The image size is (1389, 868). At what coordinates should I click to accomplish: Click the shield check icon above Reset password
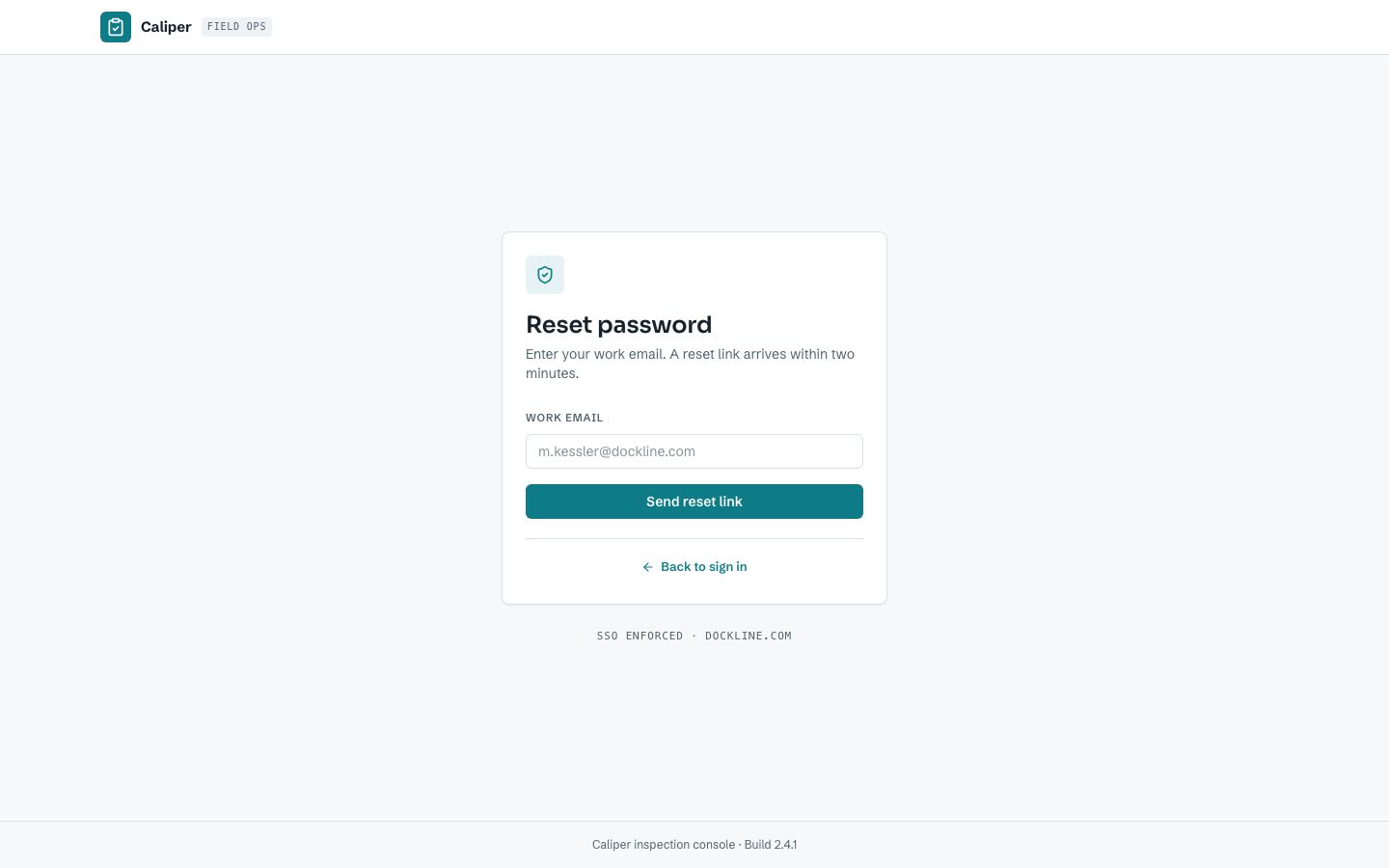pos(545,275)
